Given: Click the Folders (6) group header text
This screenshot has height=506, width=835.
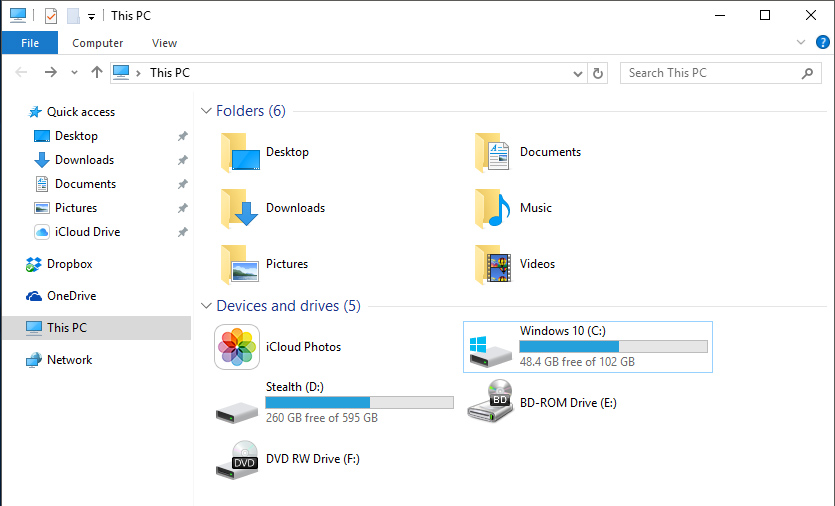Looking at the screenshot, I should tap(251, 111).
